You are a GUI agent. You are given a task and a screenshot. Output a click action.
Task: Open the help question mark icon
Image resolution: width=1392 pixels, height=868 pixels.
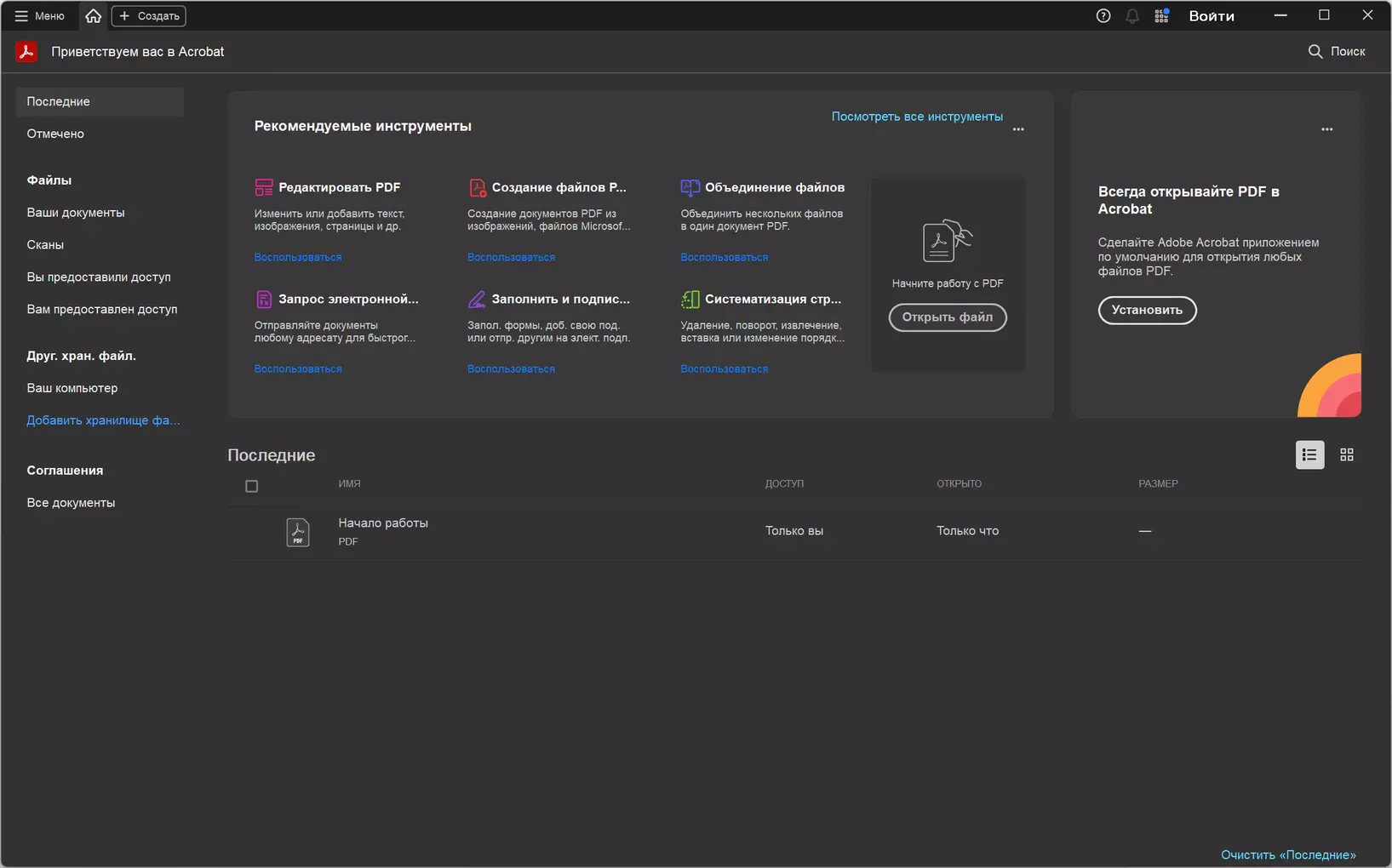pos(1103,16)
